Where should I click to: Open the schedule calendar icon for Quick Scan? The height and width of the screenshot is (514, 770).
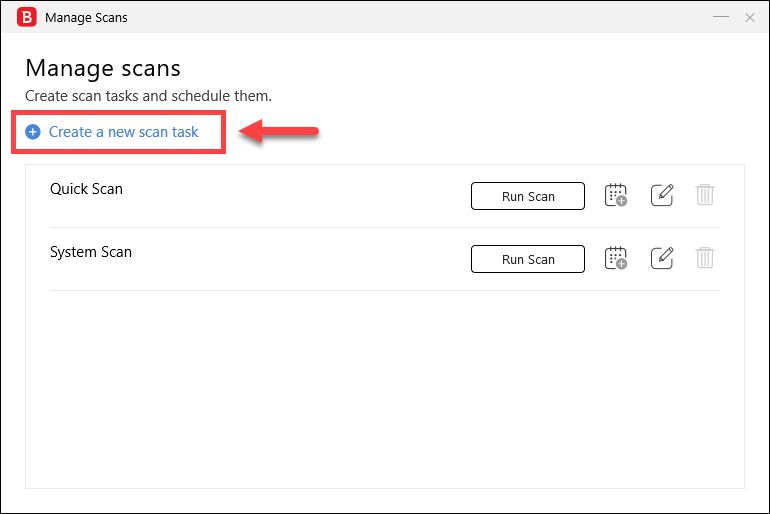click(x=616, y=195)
